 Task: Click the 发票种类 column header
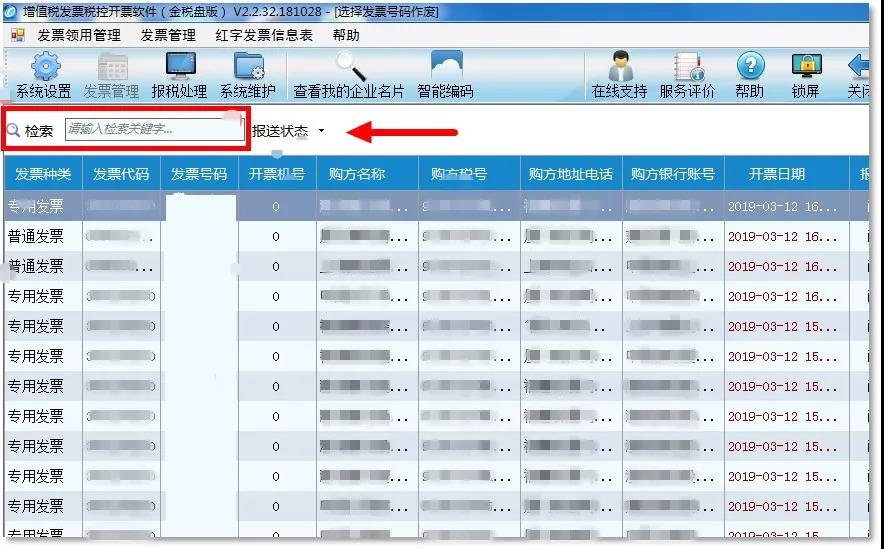pyautogui.click(x=43, y=174)
